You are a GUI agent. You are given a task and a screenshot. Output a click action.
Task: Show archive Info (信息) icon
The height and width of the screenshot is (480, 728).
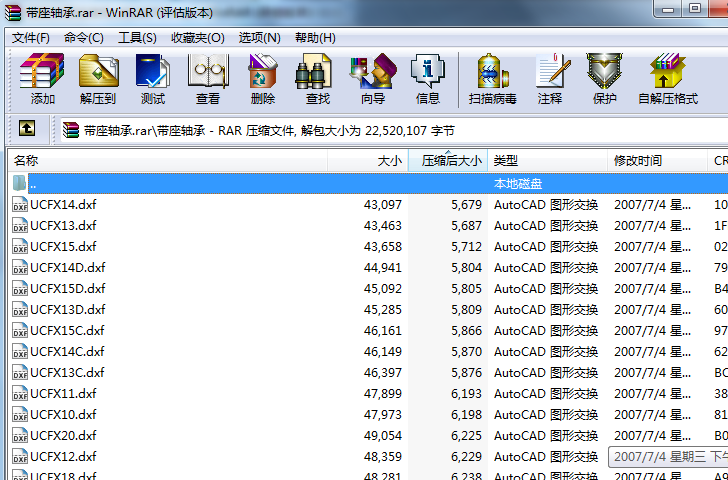pos(428,71)
